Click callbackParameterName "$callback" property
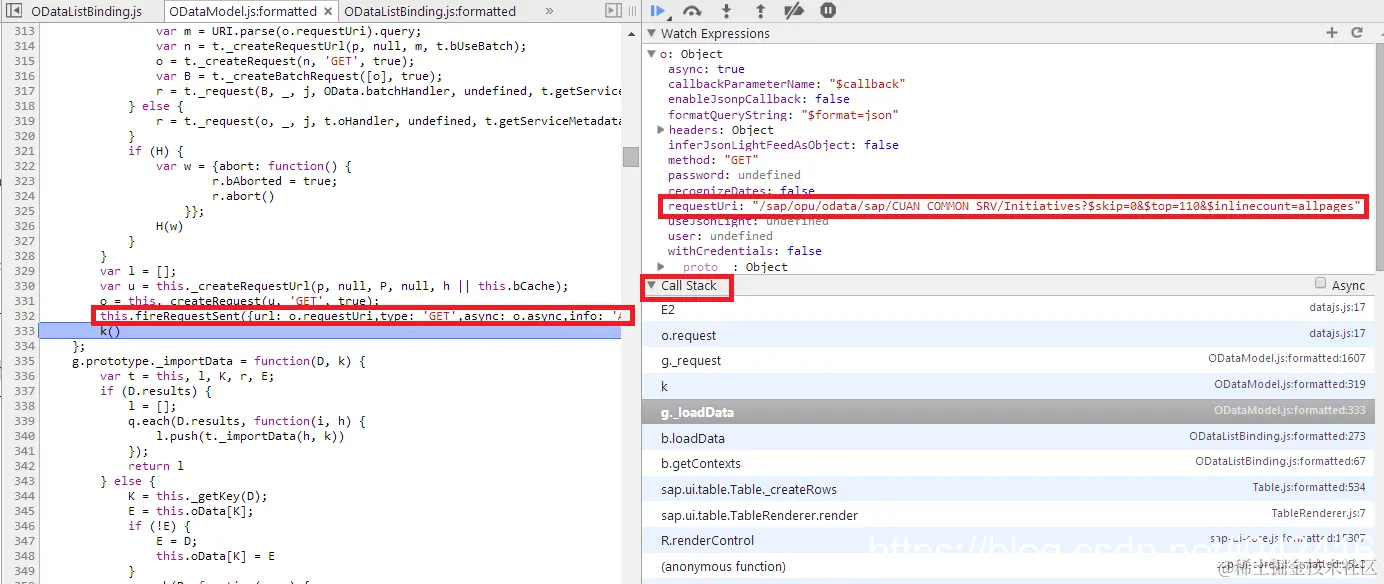 tap(786, 84)
